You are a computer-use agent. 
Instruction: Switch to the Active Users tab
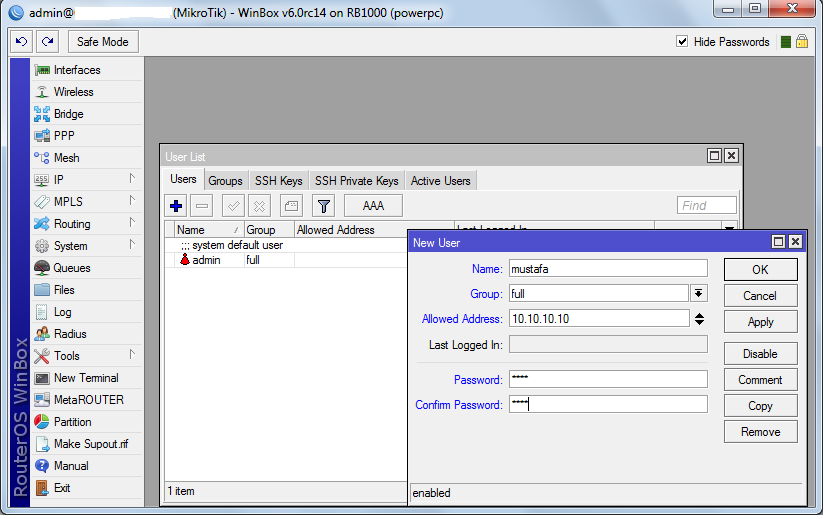pos(440,181)
